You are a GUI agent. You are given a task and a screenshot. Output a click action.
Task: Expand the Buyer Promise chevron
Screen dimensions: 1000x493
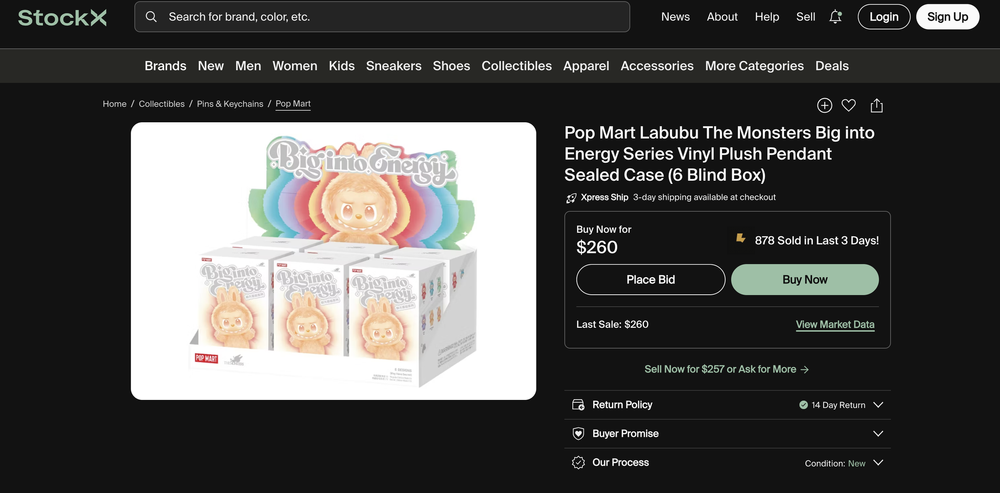[x=878, y=434]
